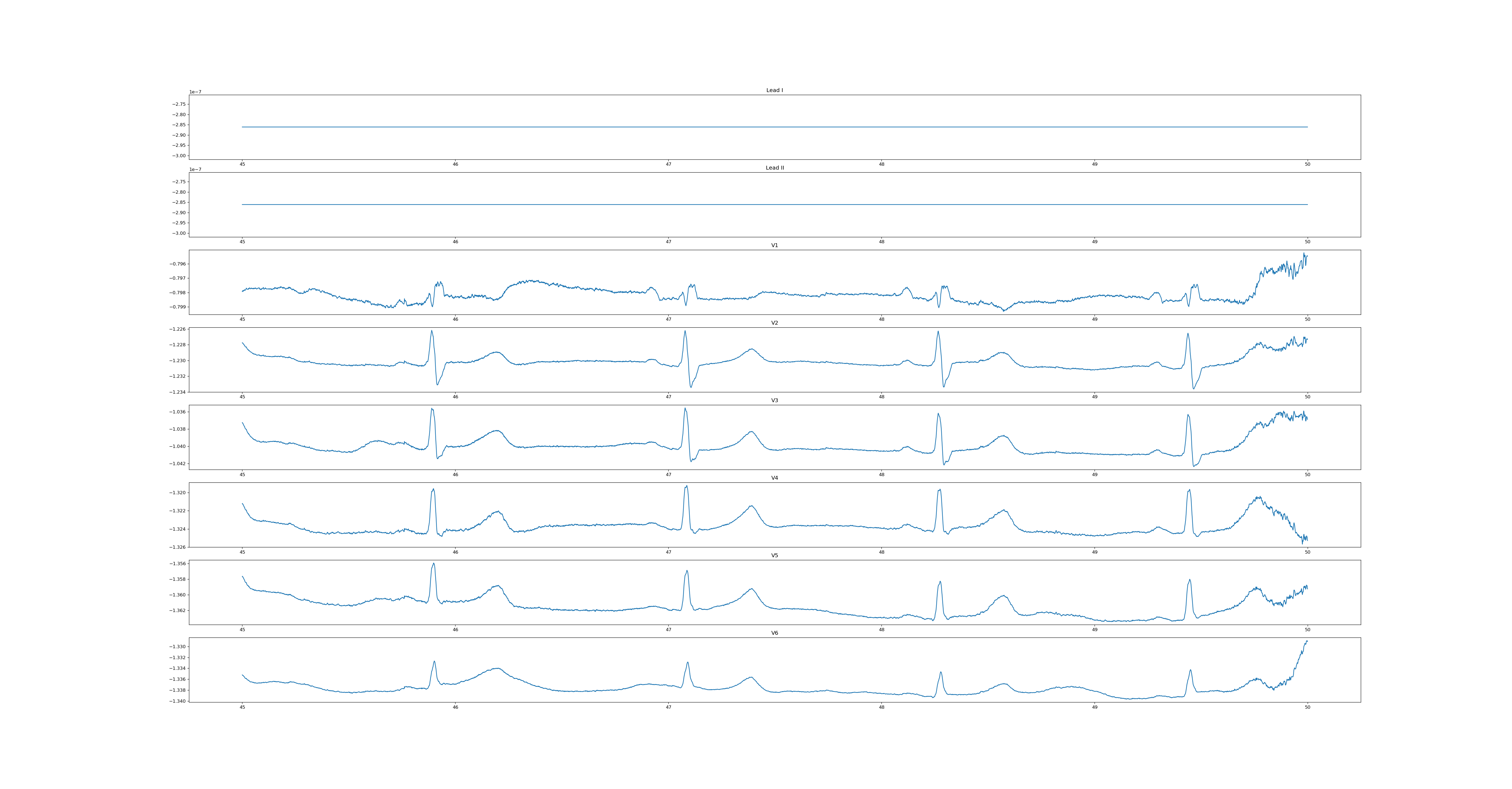The image size is (1512, 789).
Task: Click the tallest first peak in V5 trace
Action: (x=434, y=564)
